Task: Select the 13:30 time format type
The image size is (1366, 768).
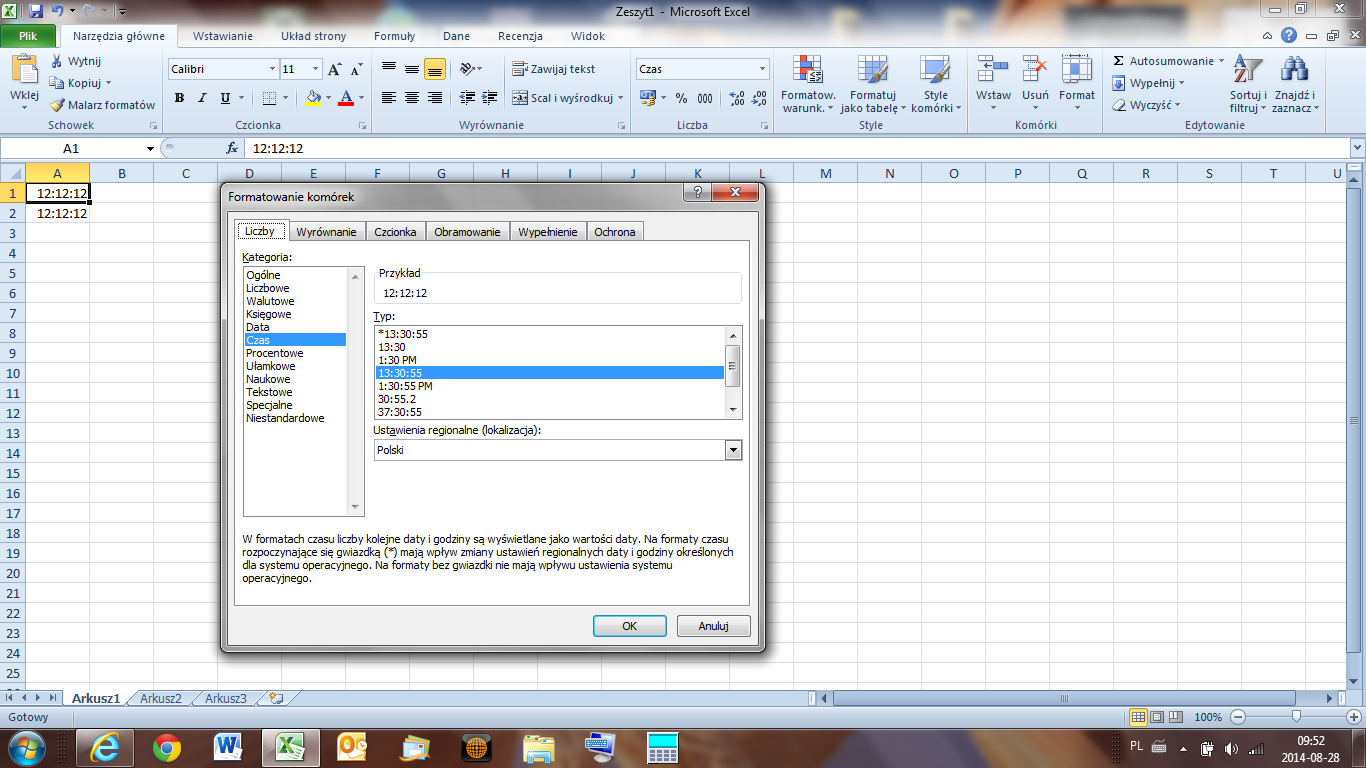Action: point(394,349)
